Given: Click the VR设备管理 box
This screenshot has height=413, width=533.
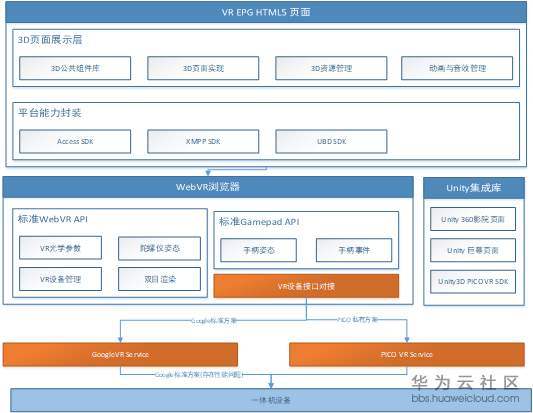Looking at the screenshot, I should [x=60, y=279].
